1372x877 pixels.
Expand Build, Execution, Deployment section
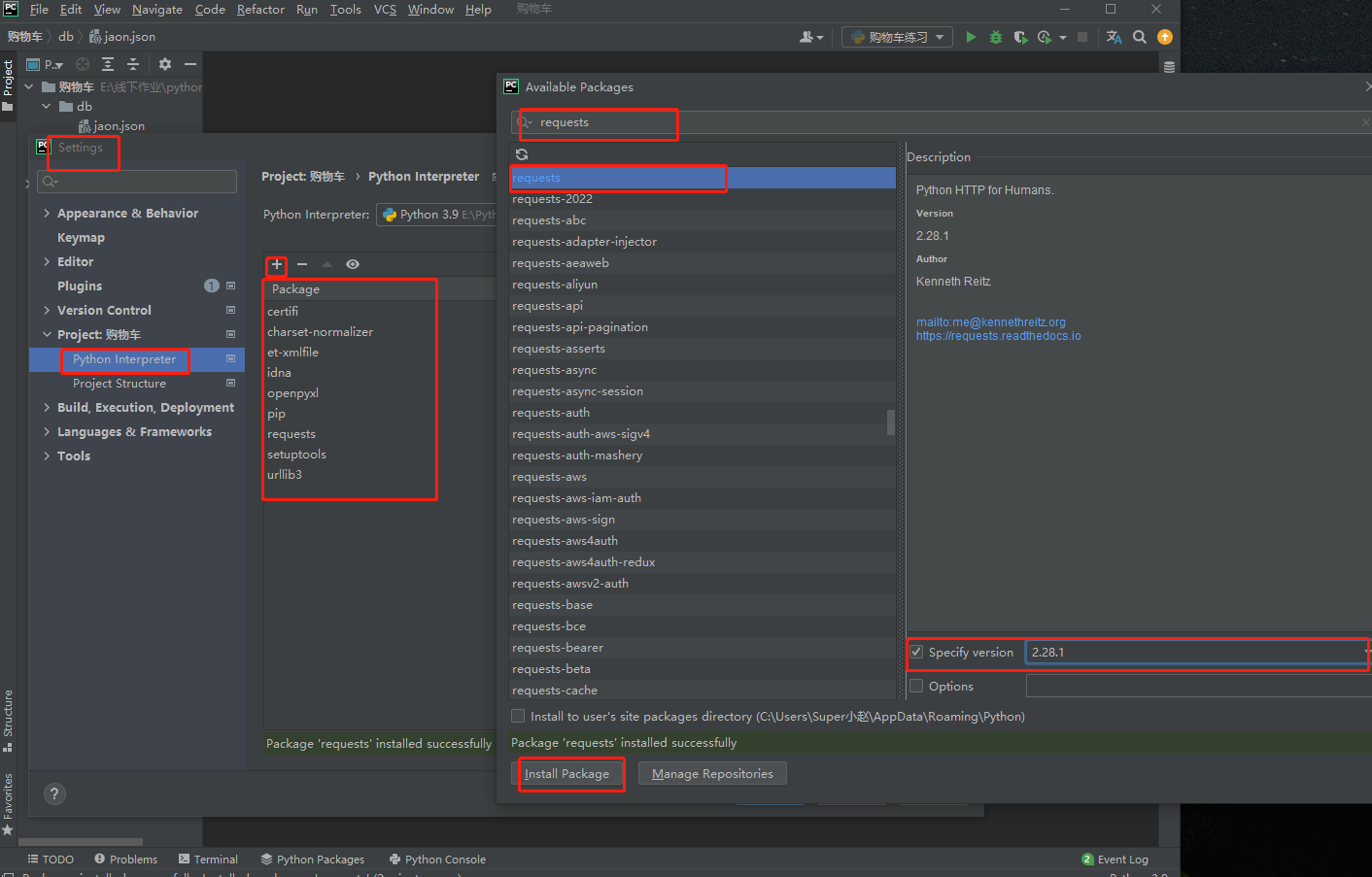[x=47, y=408]
